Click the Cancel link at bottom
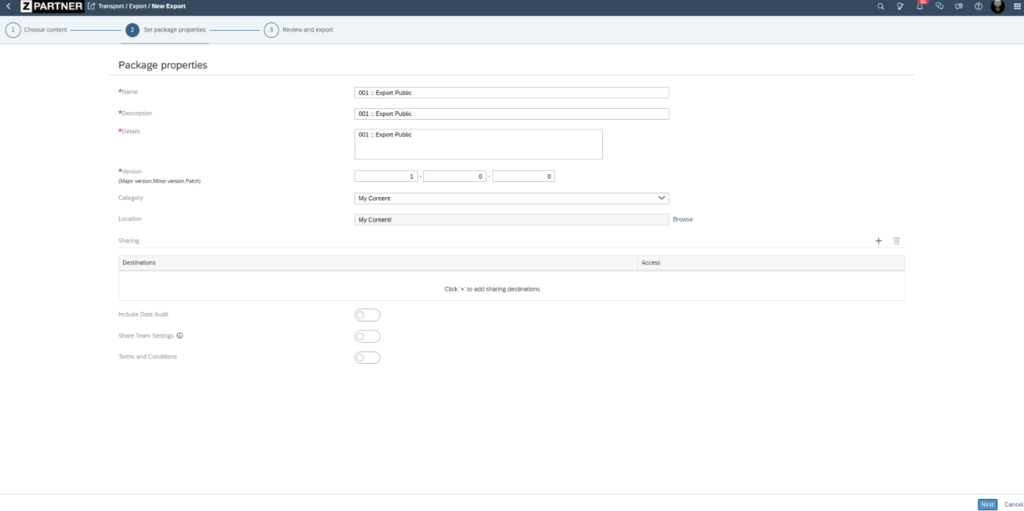 click(x=1013, y=504)
